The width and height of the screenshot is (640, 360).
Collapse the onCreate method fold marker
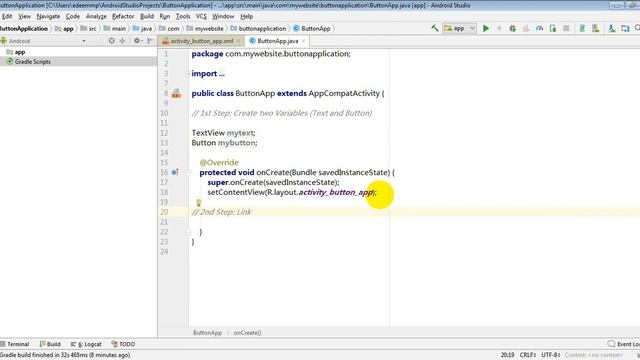[x=188, y=173]
